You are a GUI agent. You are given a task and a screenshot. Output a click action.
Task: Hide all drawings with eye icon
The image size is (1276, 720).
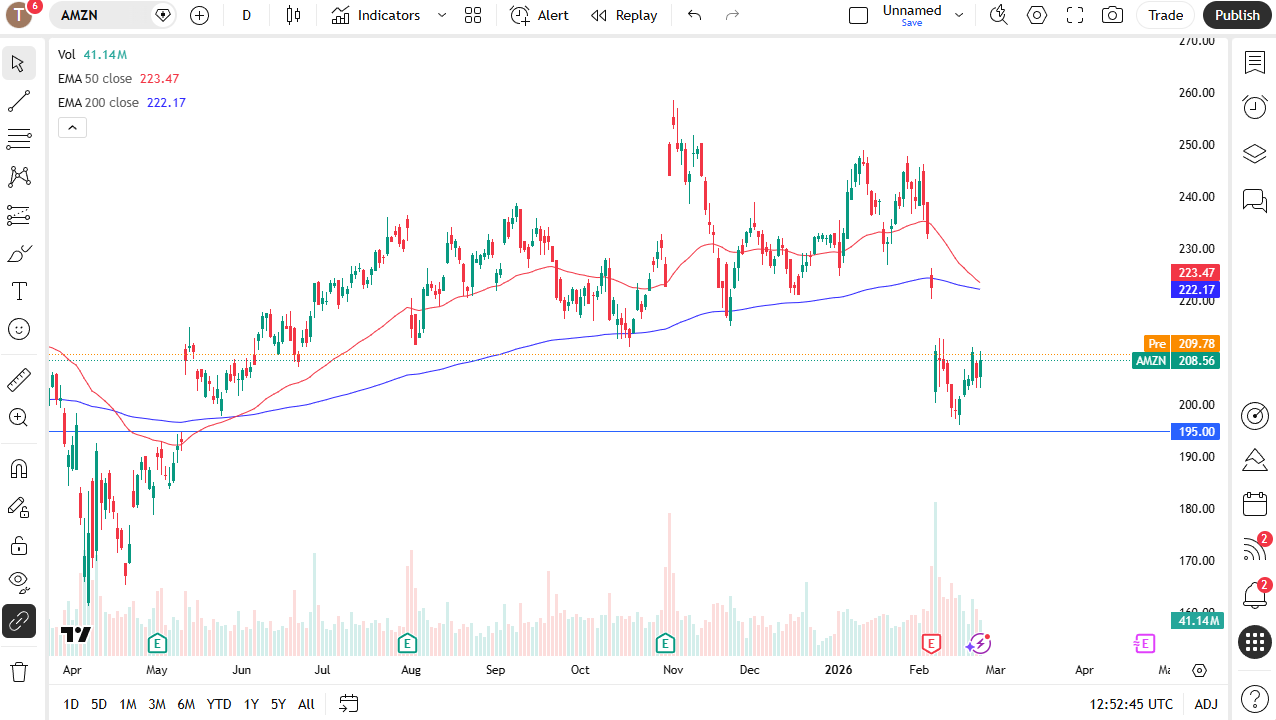18,582
